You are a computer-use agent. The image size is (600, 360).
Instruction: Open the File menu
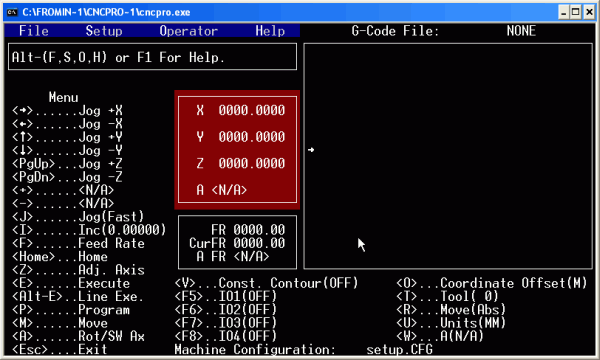coord(34,31)
